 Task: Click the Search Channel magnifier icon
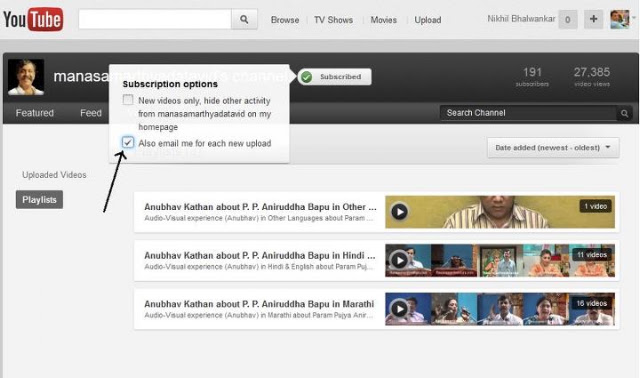[x=624, y=113]
